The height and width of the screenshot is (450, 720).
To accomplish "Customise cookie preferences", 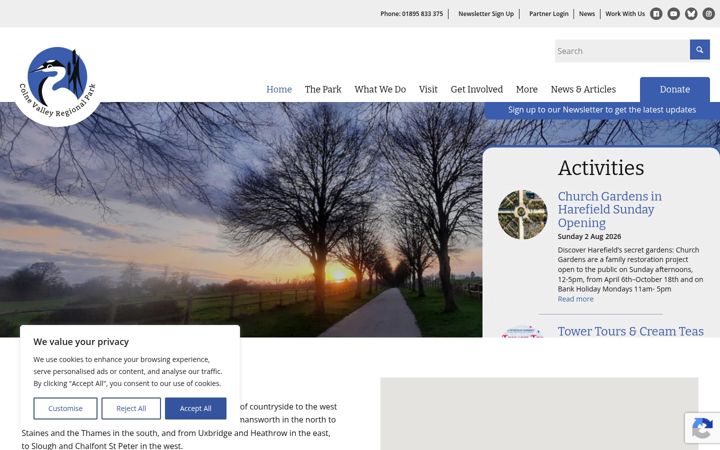I will click(x=65, y=408).
